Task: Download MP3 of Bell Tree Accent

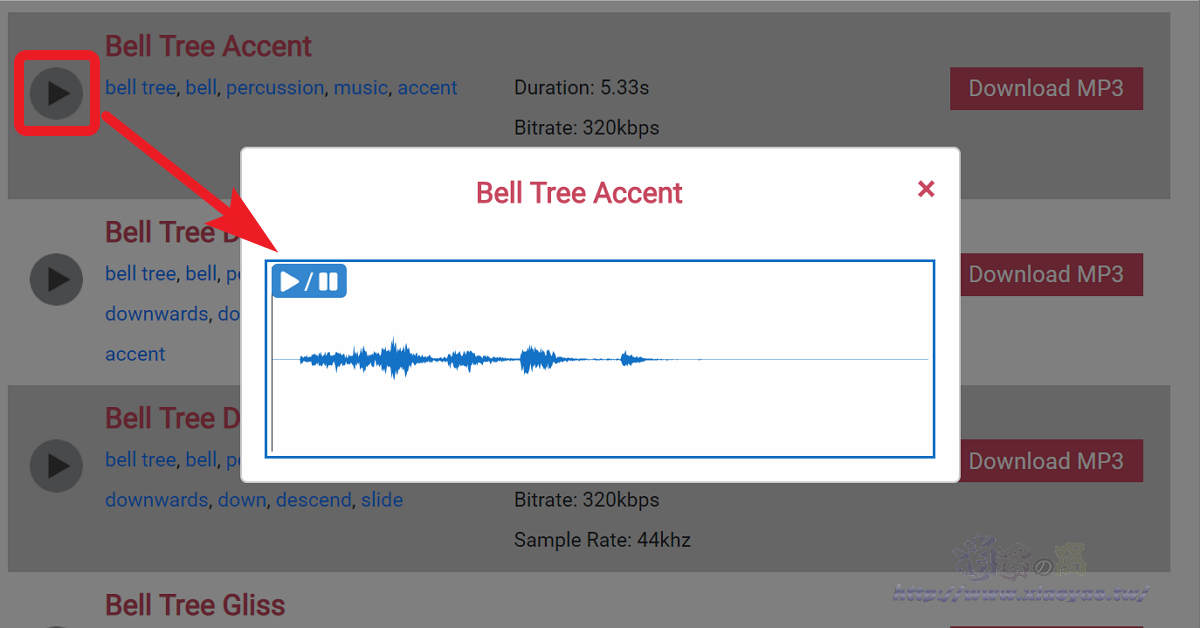Action: pos(1046,88)
